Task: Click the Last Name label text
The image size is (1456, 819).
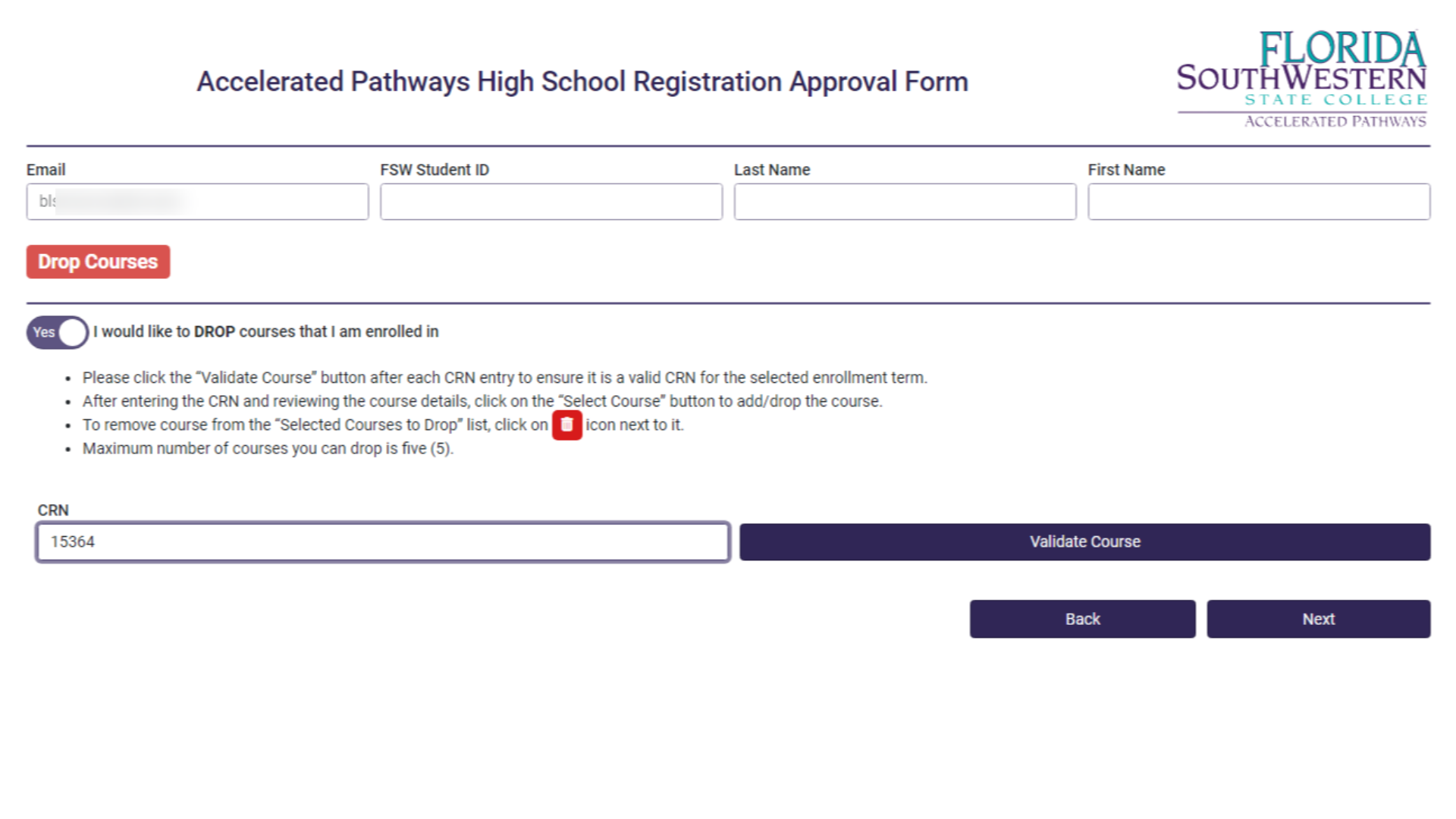Action: click(x=772, y=170)
